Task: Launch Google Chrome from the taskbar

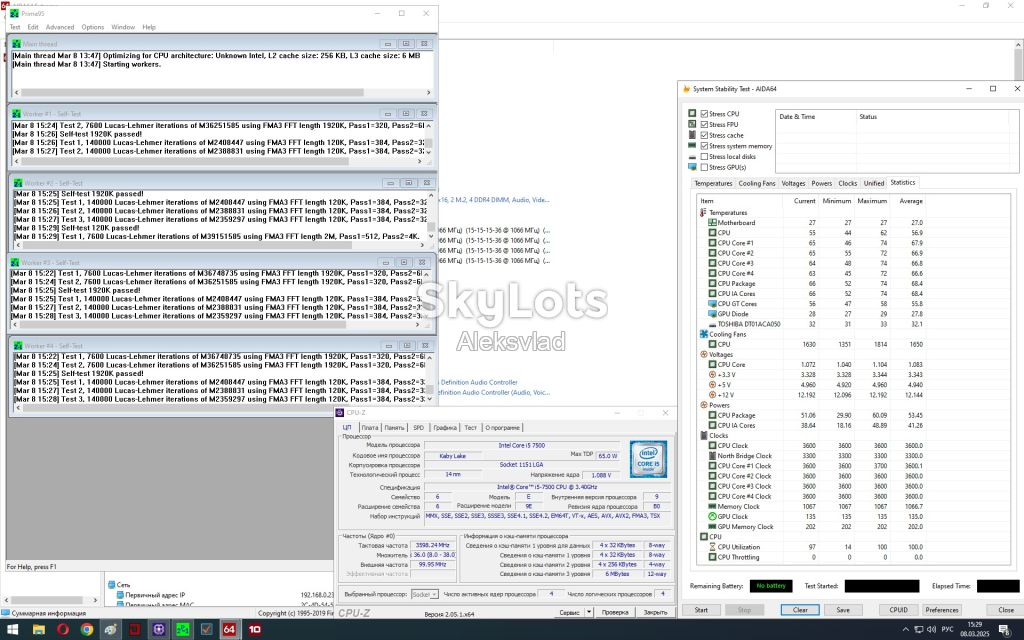Action: coord(87,630)
